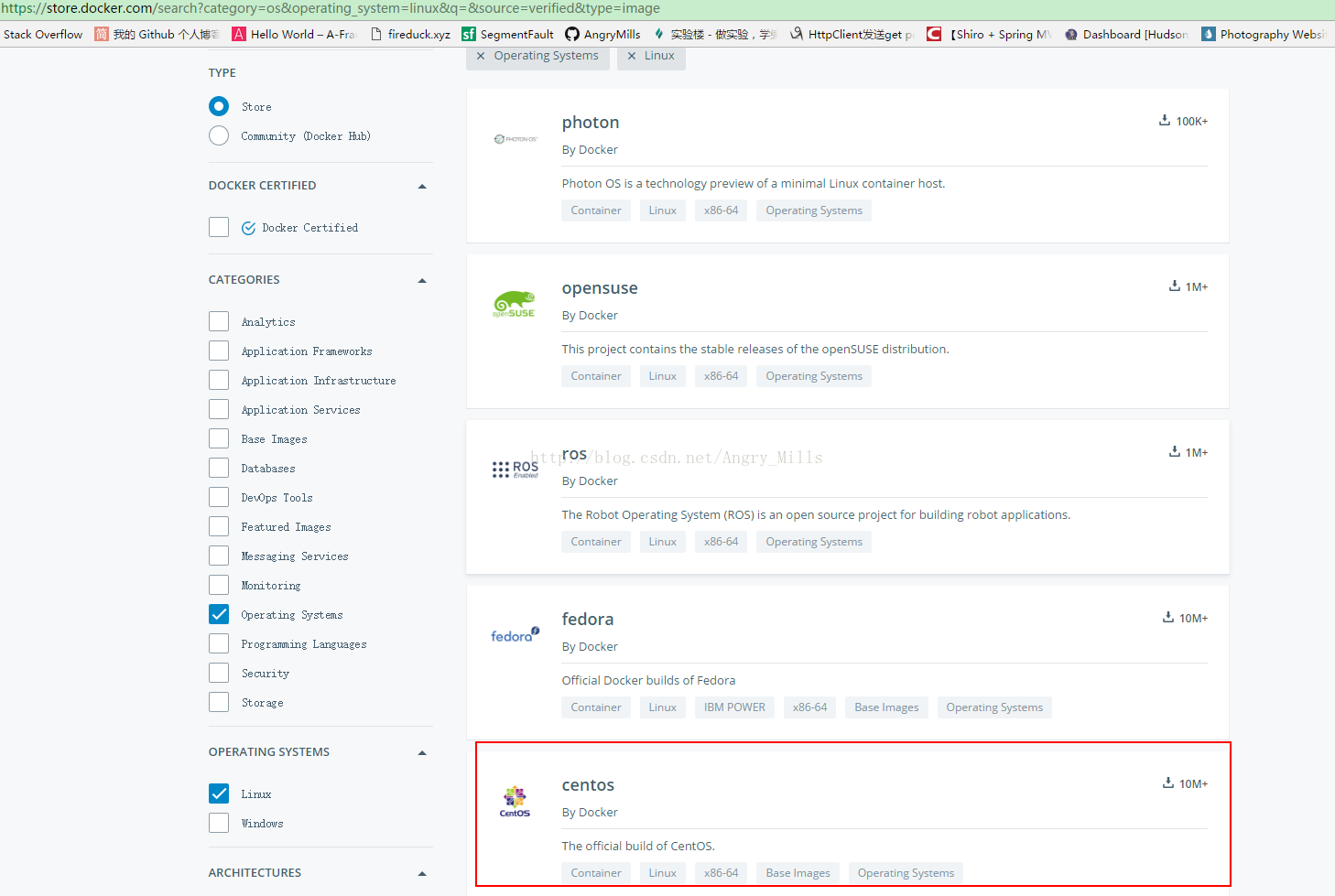Uncheck the Linux operating system filter
This screenshot has width=1335, height=896.
click(x=219, y=793)
